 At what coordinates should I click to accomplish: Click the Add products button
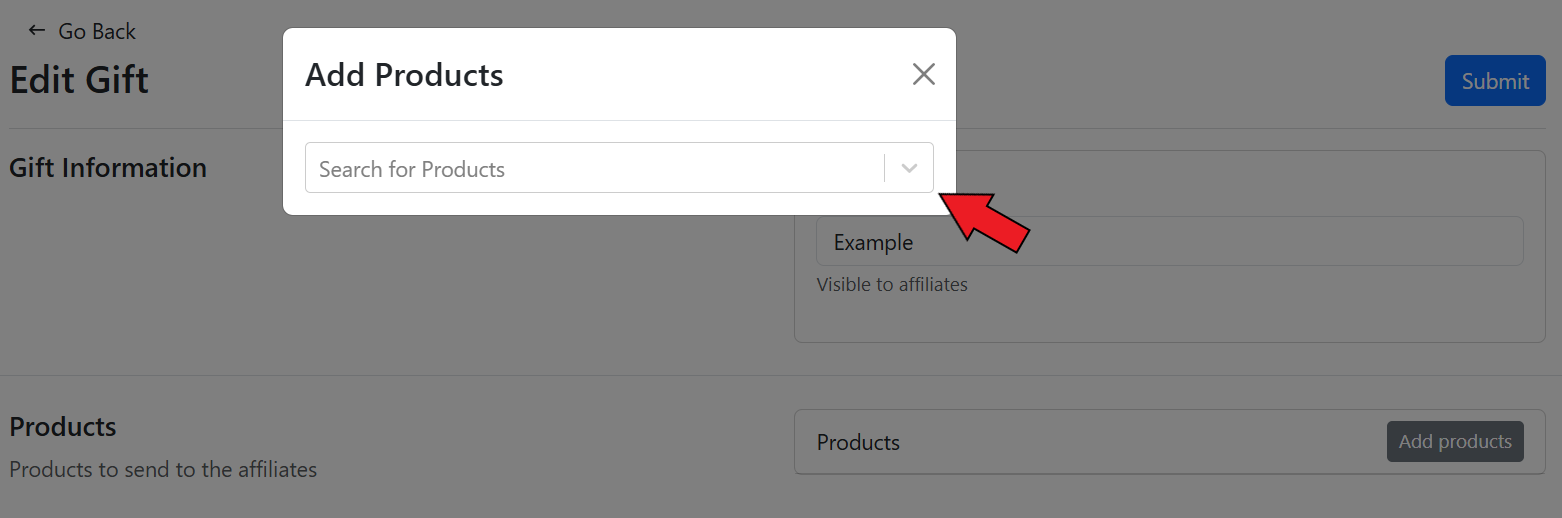click(x=1454, y=442)
